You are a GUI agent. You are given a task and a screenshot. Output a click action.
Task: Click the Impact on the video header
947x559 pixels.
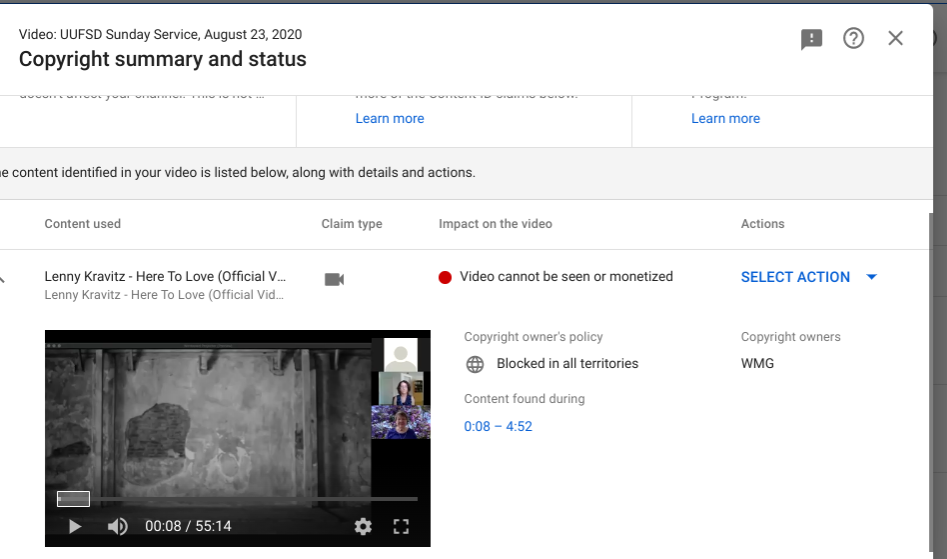pos(495,224)
